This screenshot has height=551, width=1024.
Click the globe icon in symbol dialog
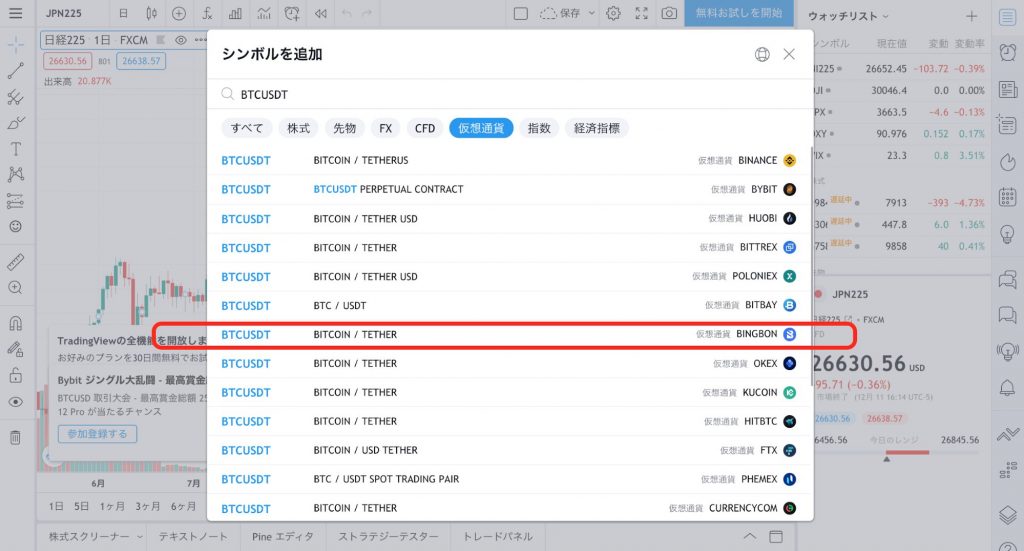tap(762, 54)
